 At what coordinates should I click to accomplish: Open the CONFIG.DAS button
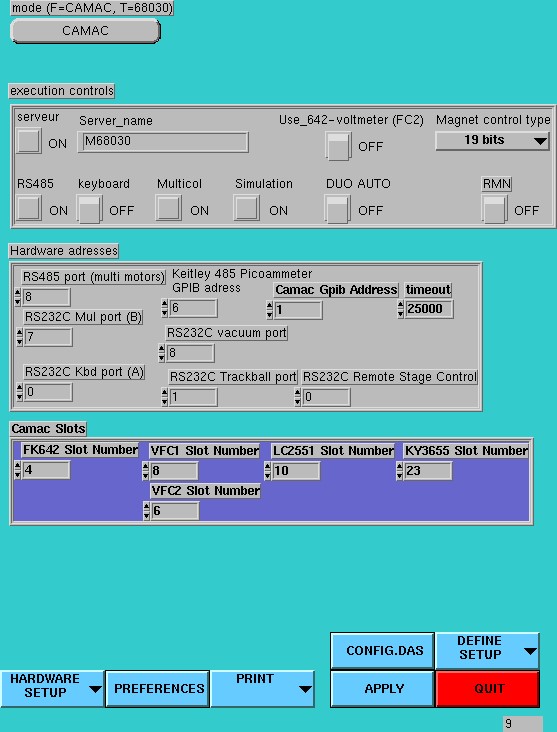(x=382, y=650)
